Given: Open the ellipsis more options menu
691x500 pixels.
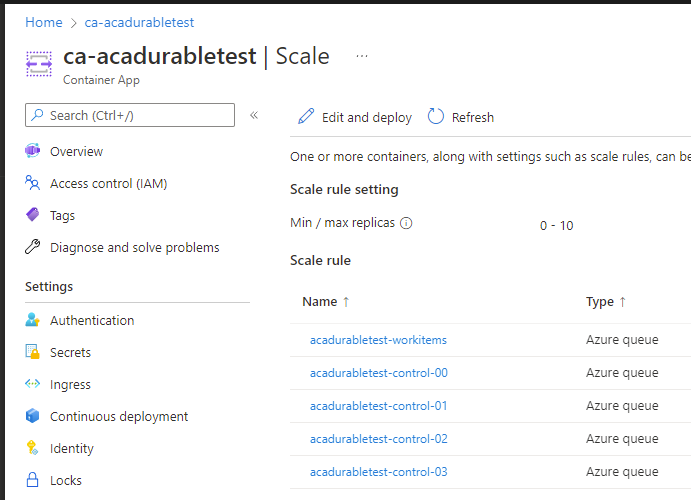Looking at the screenshot, I should tap(362, 56).
